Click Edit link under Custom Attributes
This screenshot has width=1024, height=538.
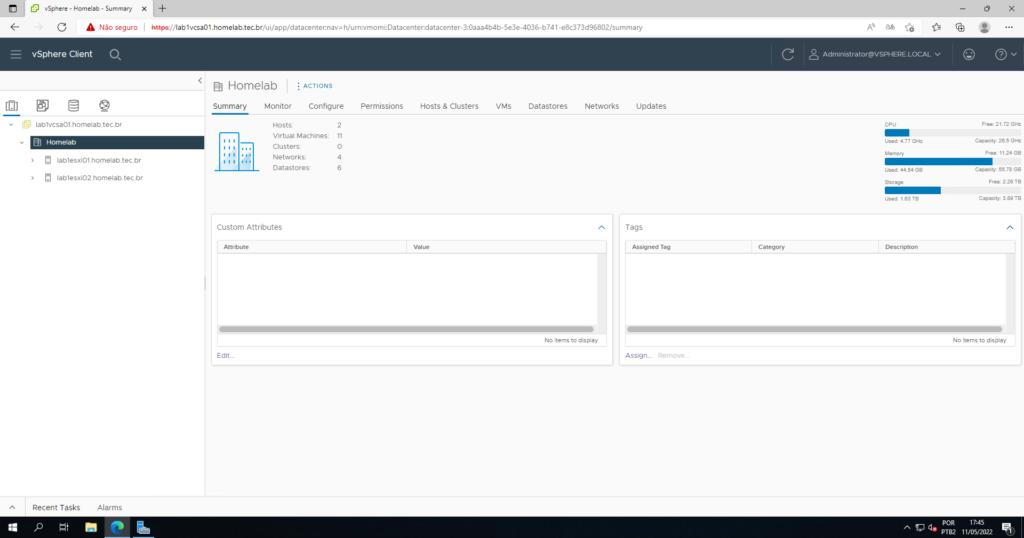[225, 355]
